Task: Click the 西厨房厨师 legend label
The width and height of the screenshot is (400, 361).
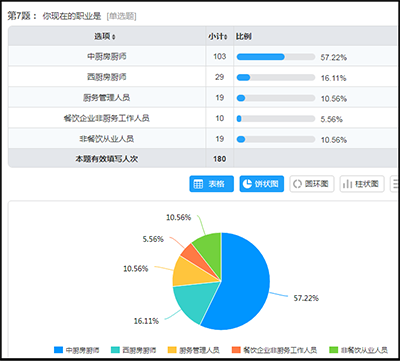Action: click(139, 350)
